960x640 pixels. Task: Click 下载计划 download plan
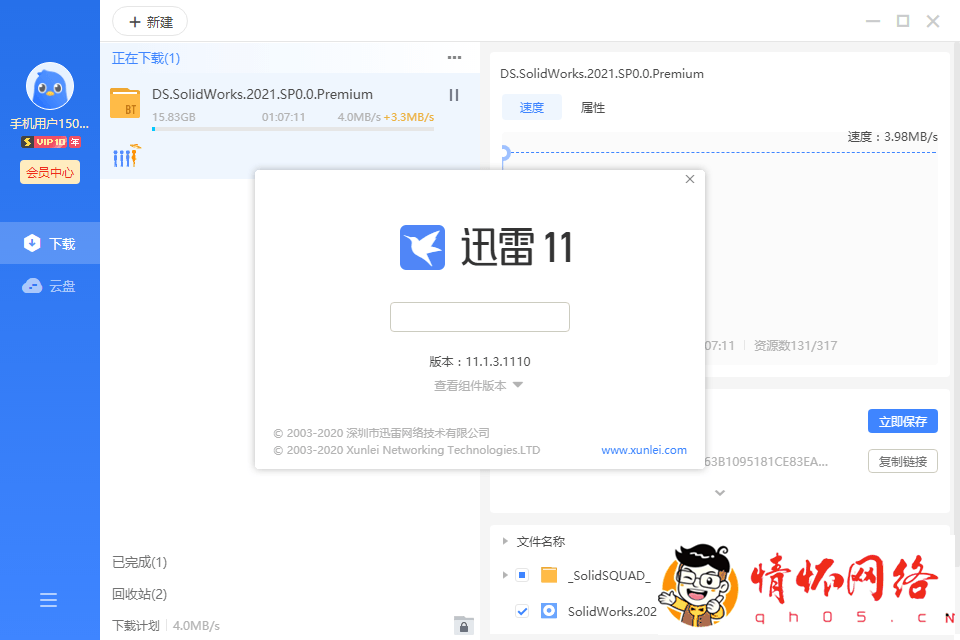click(135, 625)
